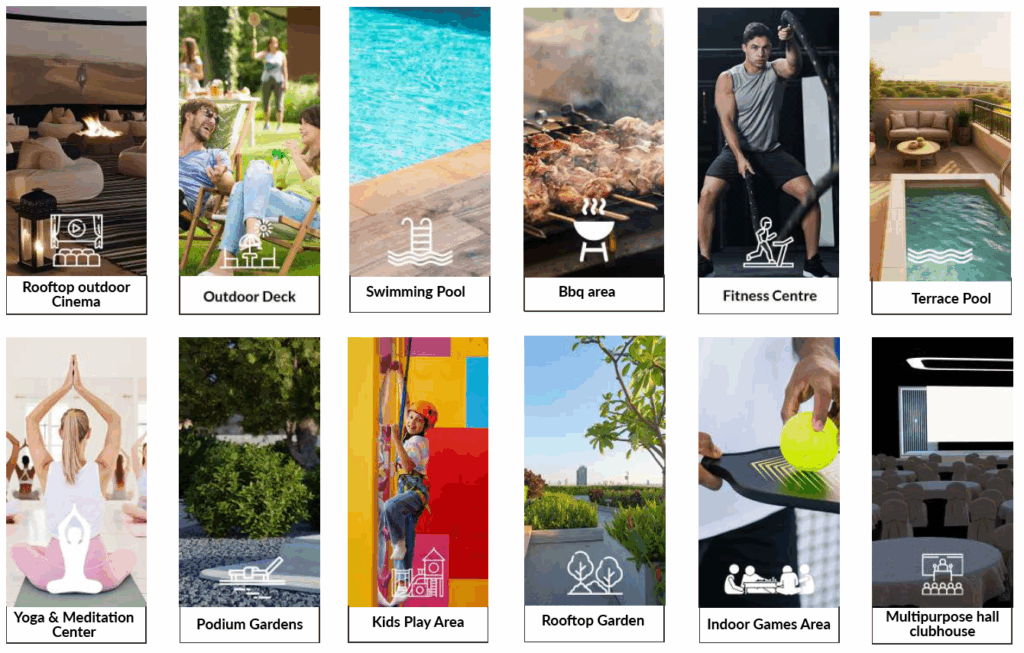Select the Indoor Games Area label

point(769,626)
